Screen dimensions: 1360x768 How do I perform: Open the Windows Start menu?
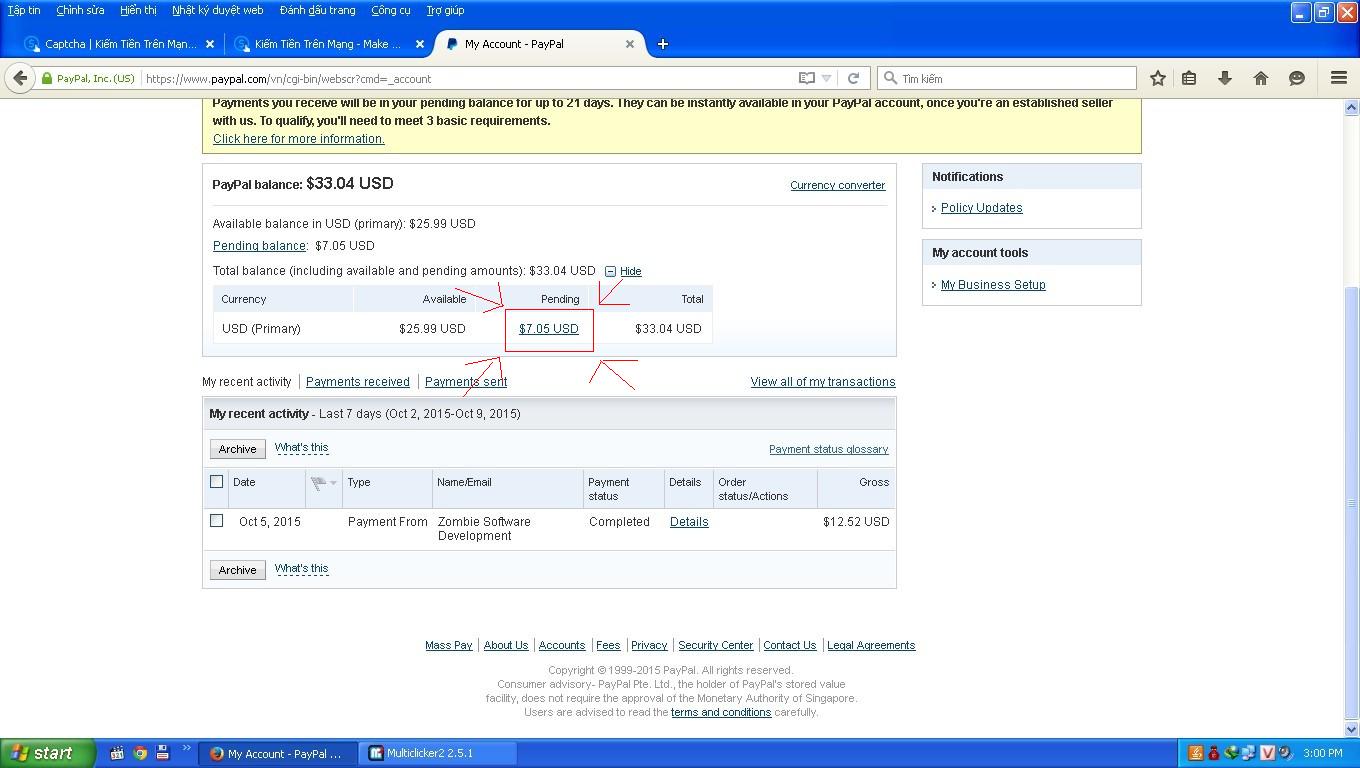48,753
